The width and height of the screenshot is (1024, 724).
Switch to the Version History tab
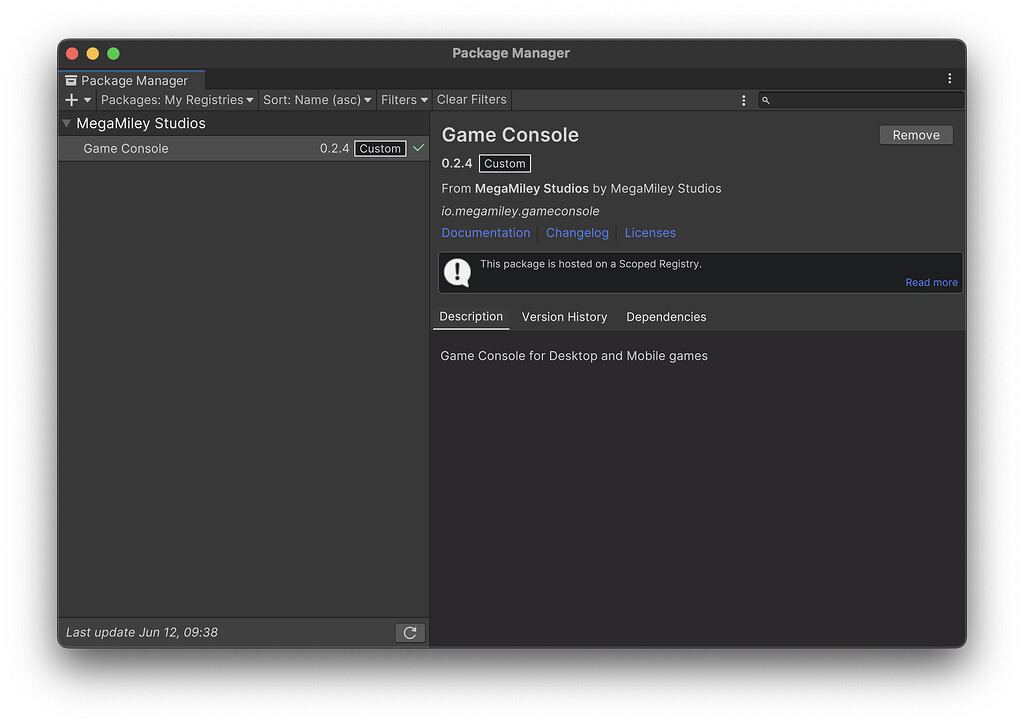point(564,317)
